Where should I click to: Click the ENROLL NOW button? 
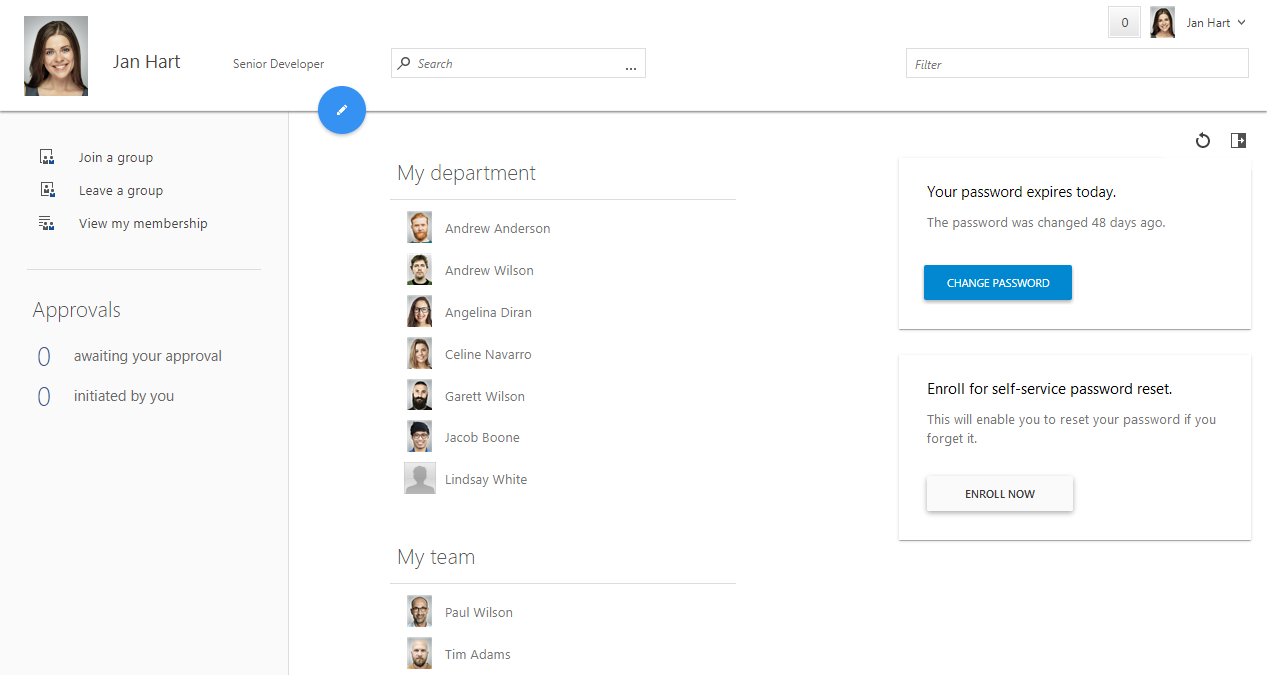click(x=1000, y=494)
